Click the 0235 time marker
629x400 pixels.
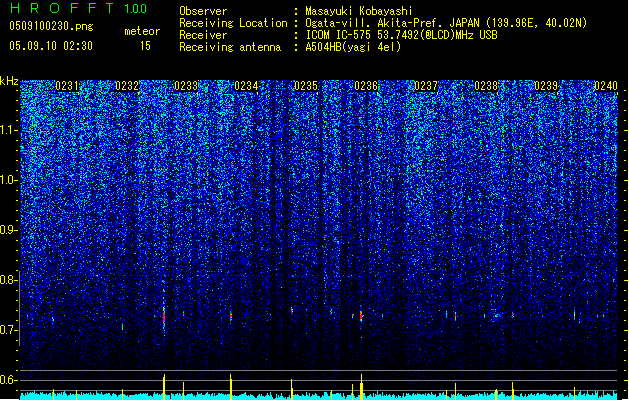[x=306, y=86]
